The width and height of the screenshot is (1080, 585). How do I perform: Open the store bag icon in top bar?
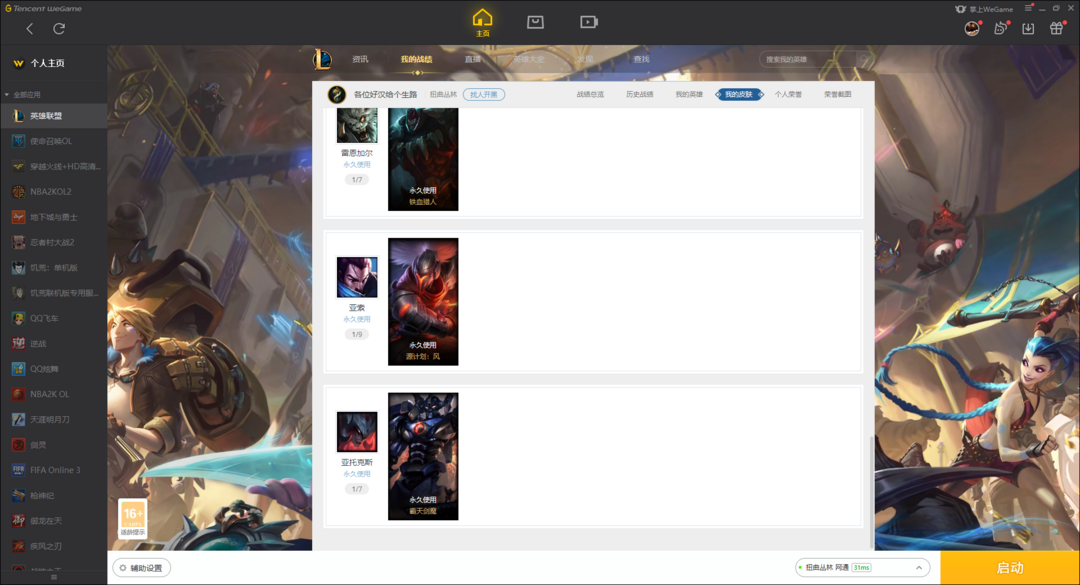tap(535, 22)
